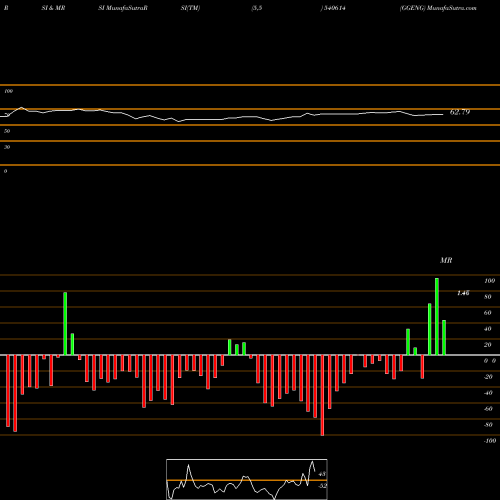Click the -20 label on the MR axis
The height and width of the screenshot is (500, 500).
pyautogui.click(x=488, y=377)
